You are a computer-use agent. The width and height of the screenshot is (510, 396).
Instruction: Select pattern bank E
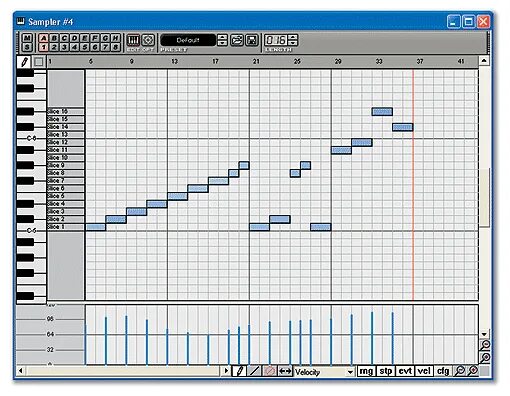point(85,38)
